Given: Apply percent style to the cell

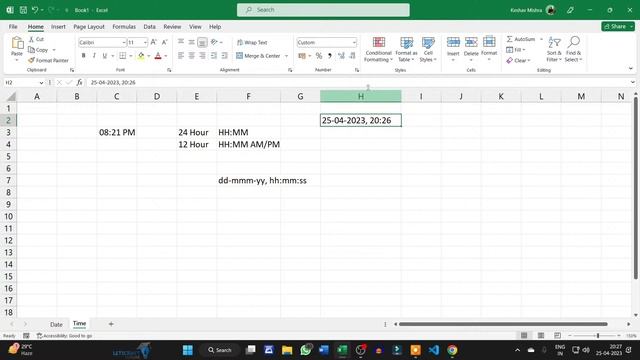Looking at the screenshot, I should pyautogui.click(x=319, y=56).
